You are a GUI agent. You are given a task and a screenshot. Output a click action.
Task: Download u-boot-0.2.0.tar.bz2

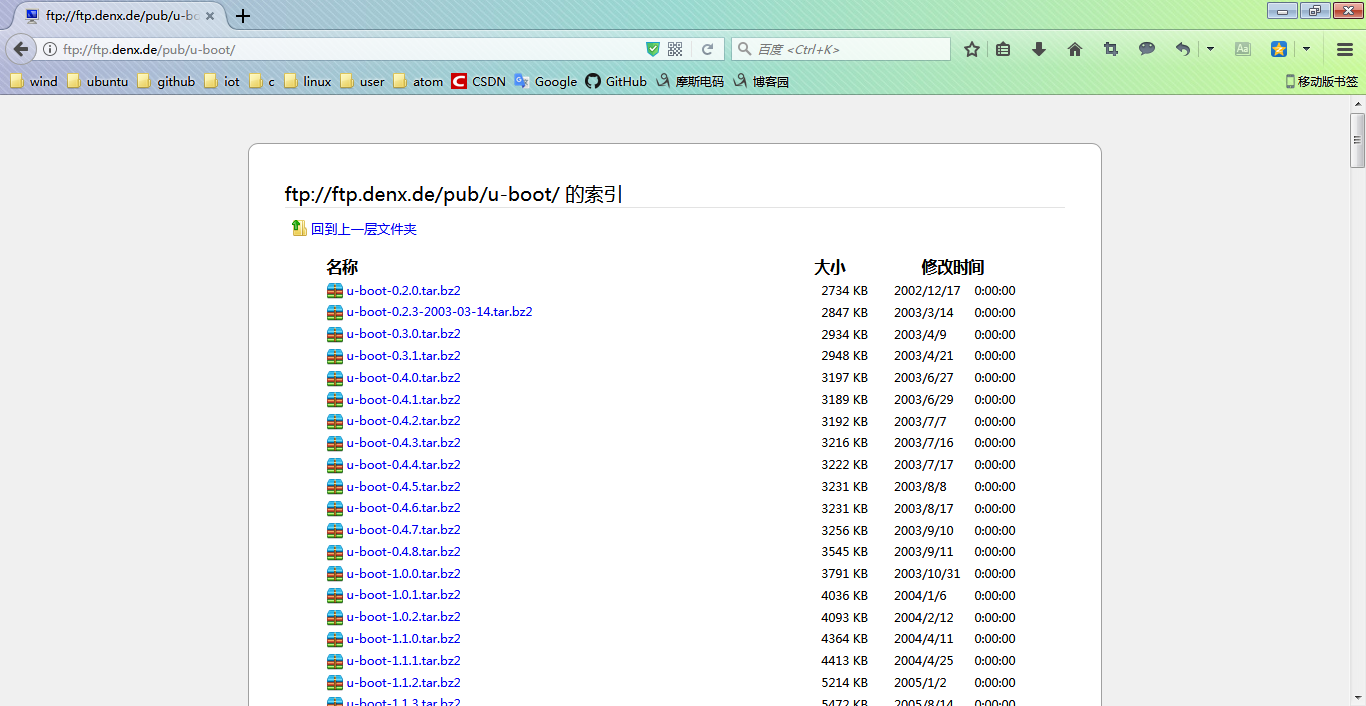pos(404,291)
